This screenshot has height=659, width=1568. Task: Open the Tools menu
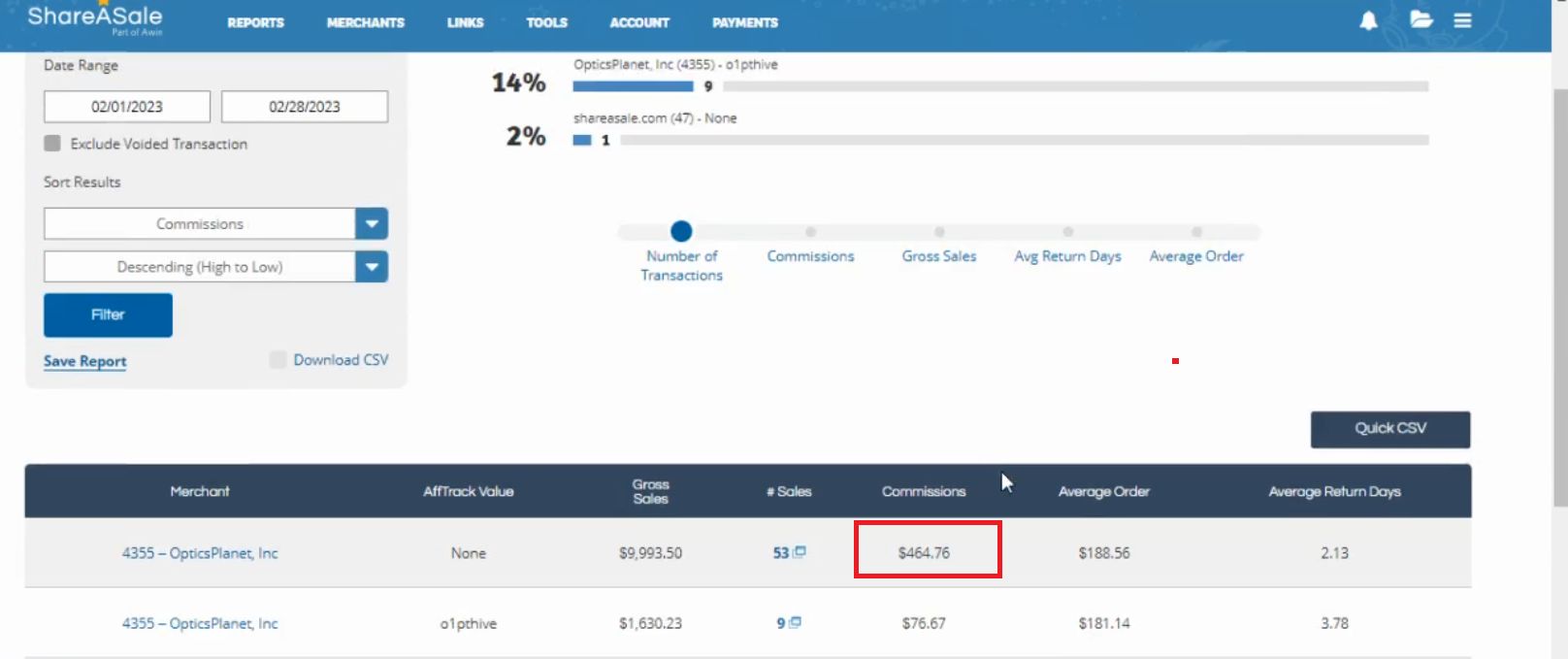click(546, 22)
